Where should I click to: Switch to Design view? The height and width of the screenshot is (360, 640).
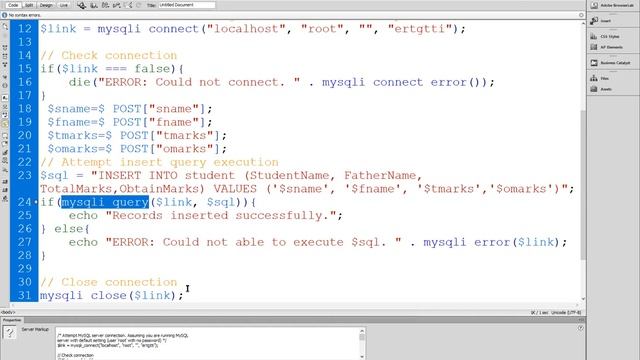tap(46, 5)
